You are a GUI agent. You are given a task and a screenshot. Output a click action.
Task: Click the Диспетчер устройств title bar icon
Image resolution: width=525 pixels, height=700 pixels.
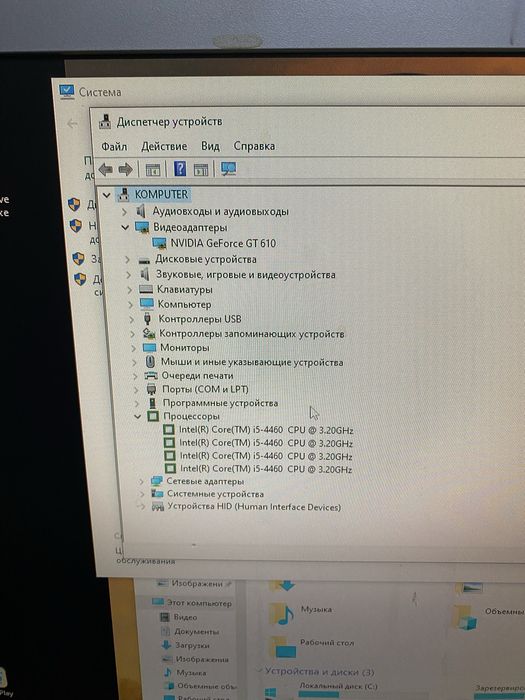105,122
